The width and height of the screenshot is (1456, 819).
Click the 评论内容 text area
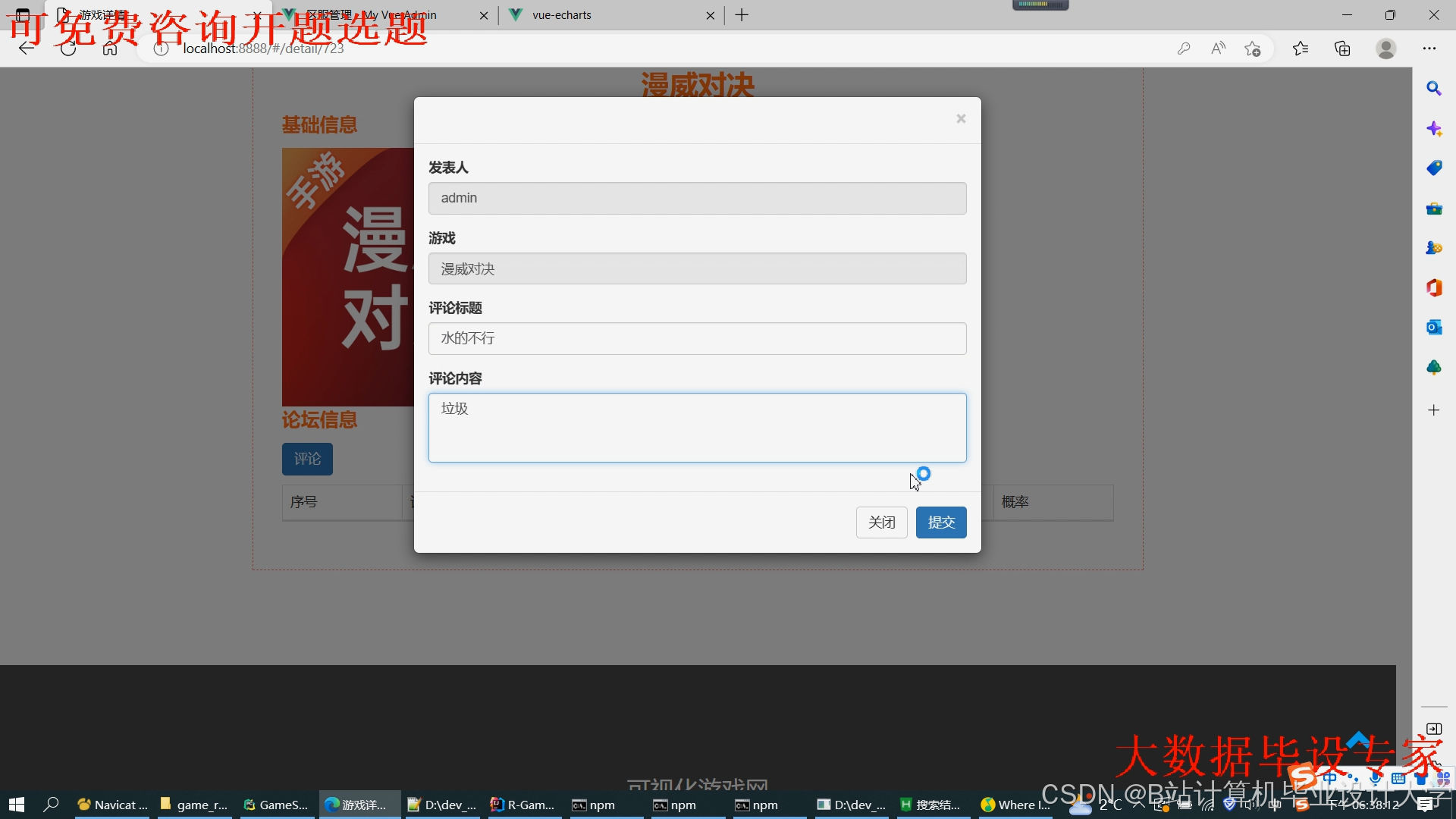tap(697, 428)
